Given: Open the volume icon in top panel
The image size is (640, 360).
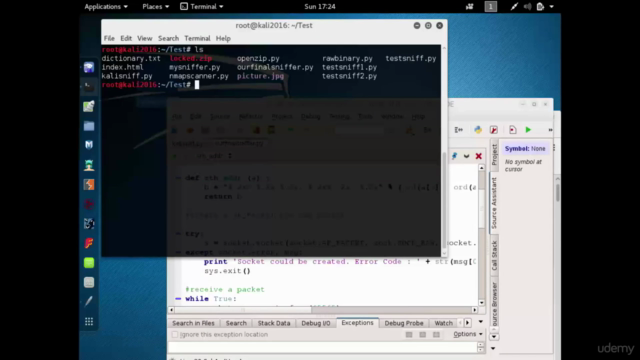Looking at the screenshot, I should tap(527, 7).
